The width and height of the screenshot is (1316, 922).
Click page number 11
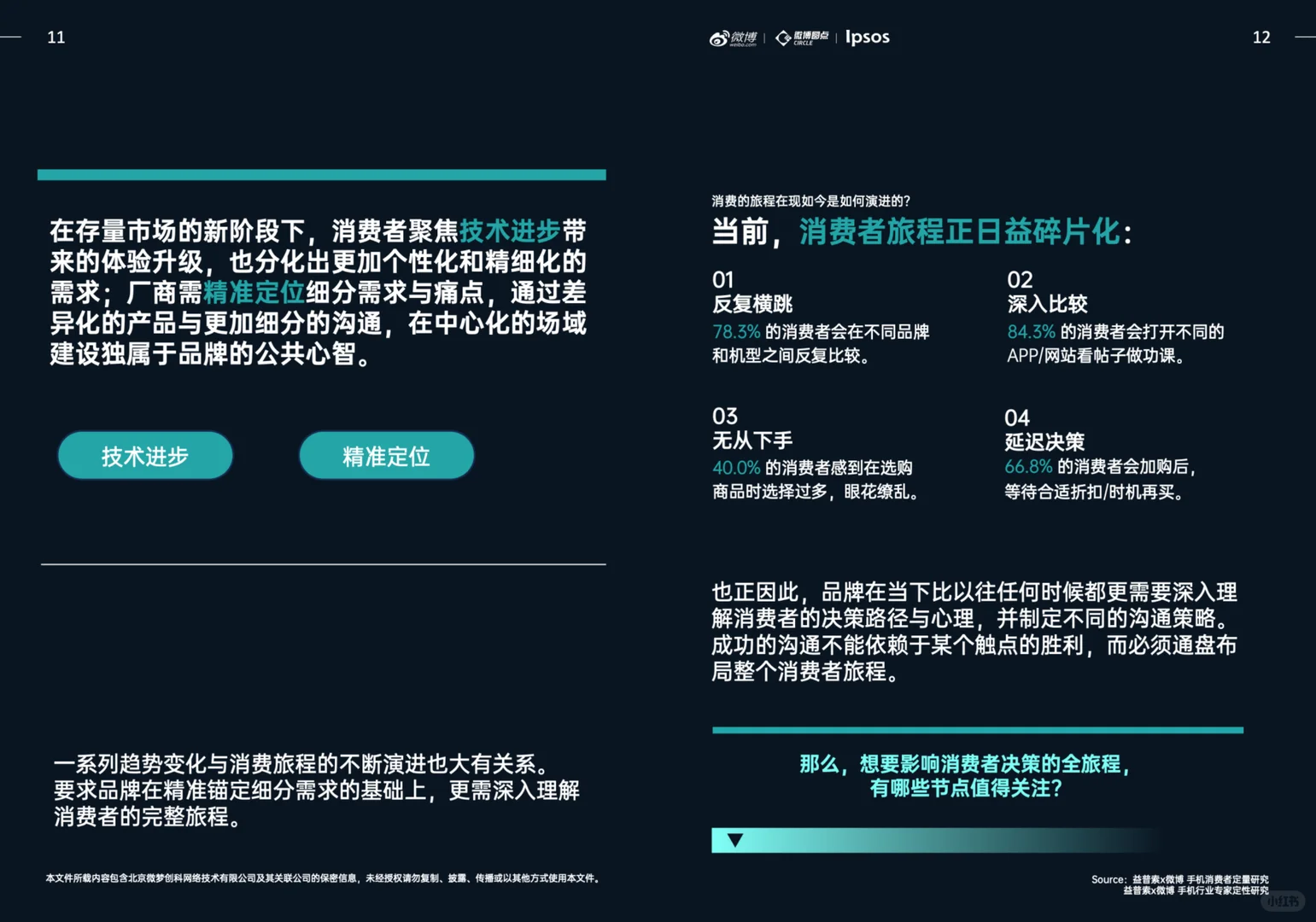point(56,37)
